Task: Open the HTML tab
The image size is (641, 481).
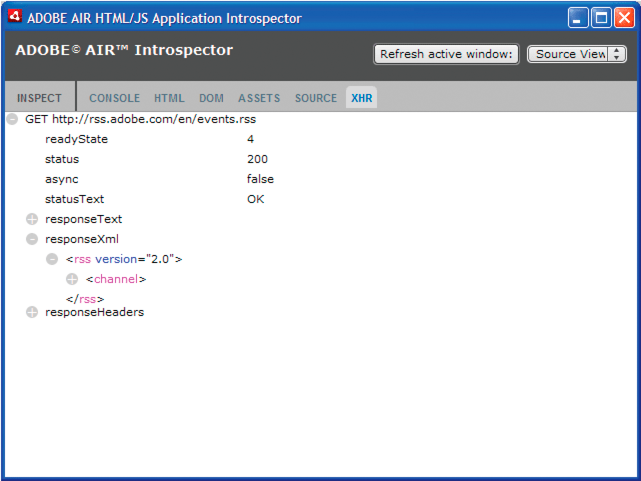Action: point(169,98)
